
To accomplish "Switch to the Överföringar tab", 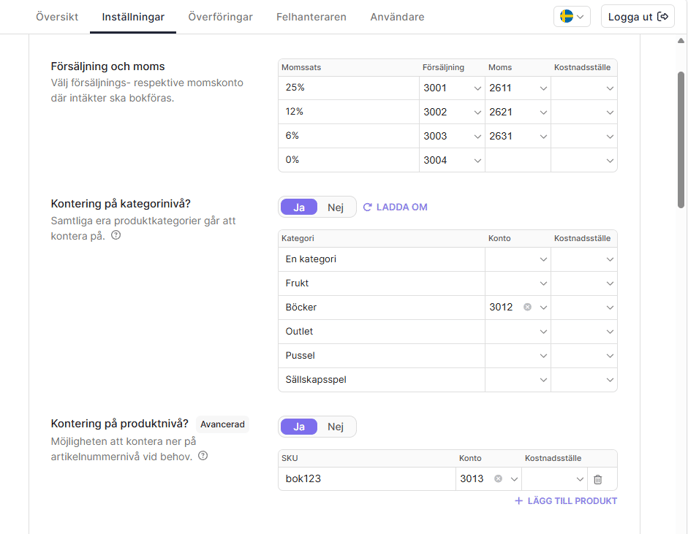I will (220, 17).
